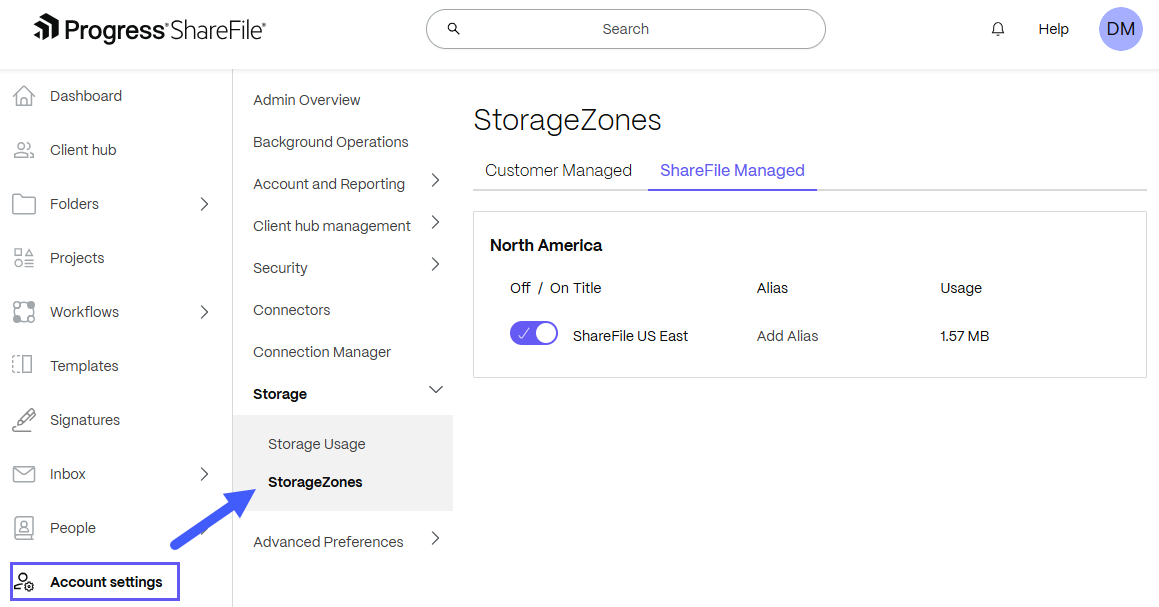1159x607 pixels.
Task: Click the '1.57 MB' usage value
Action: click(964, 336)
